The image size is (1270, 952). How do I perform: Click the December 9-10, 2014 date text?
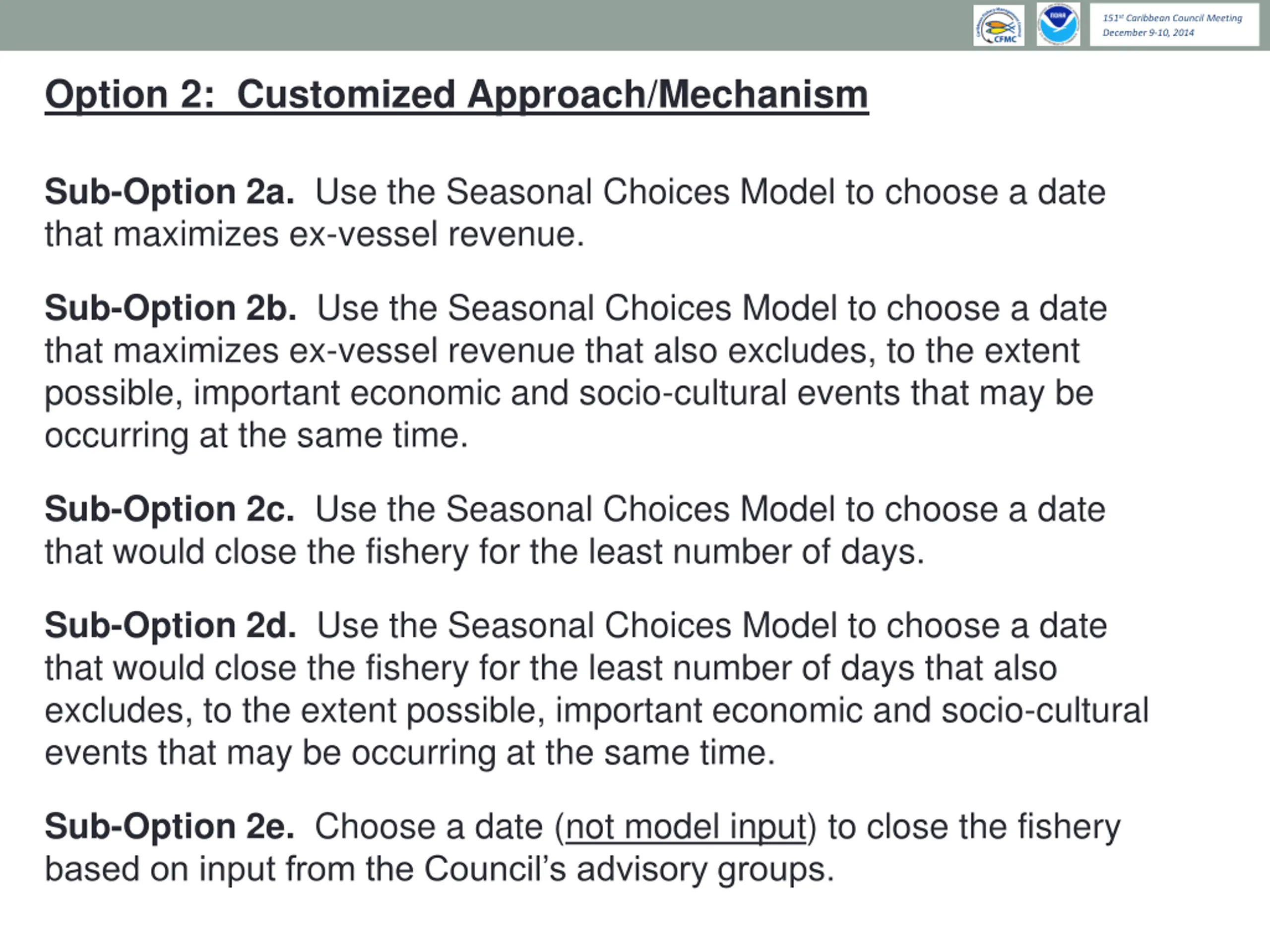click(1147, 33)
